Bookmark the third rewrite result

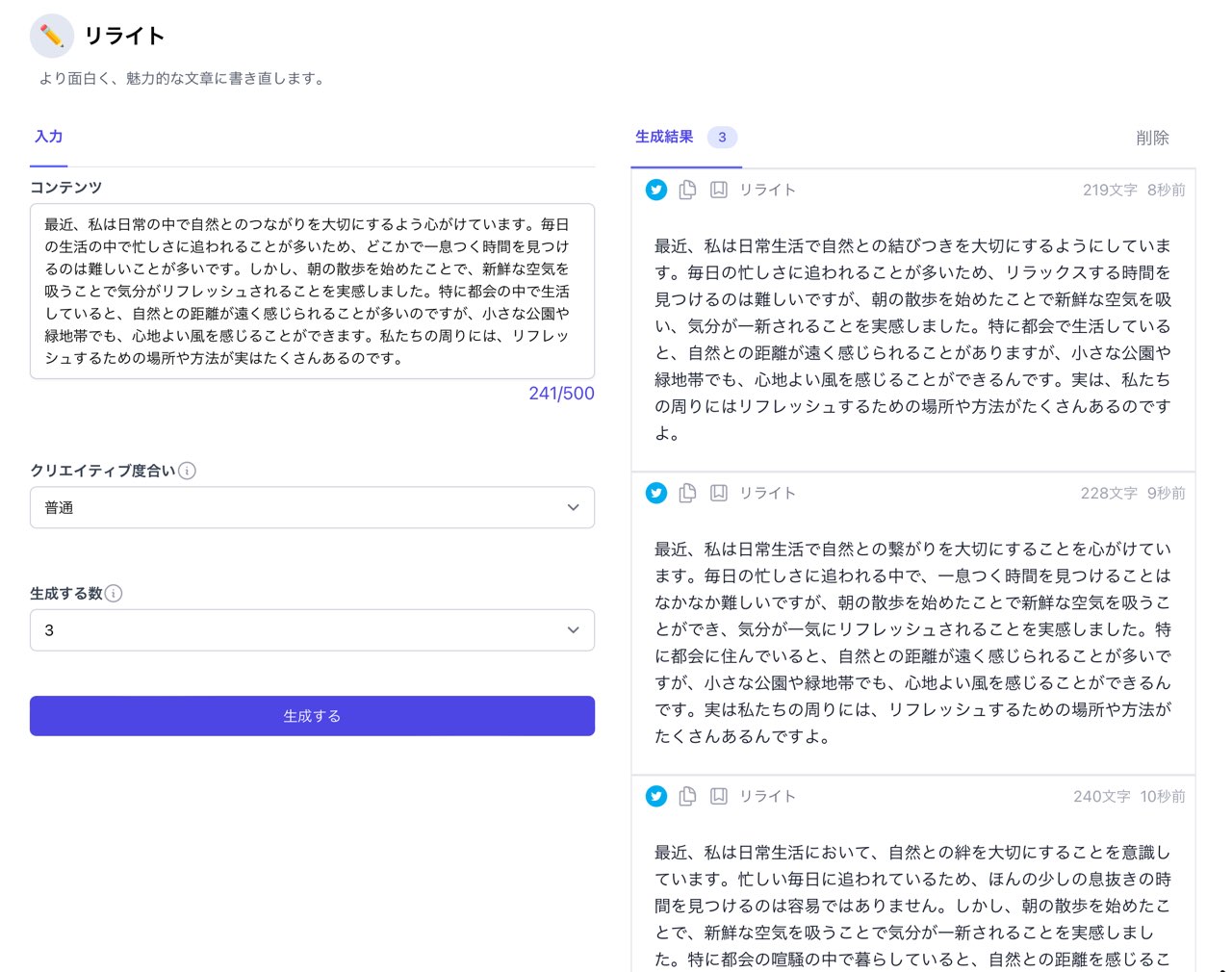tap(719, 796)
